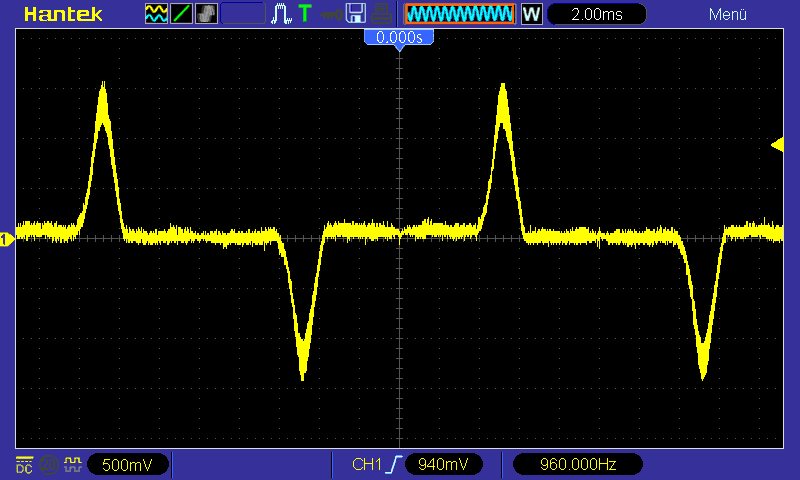Screen dimensions: 800x480
Task: Click the 940mV trigger level readout
Action: pos(443,464)
